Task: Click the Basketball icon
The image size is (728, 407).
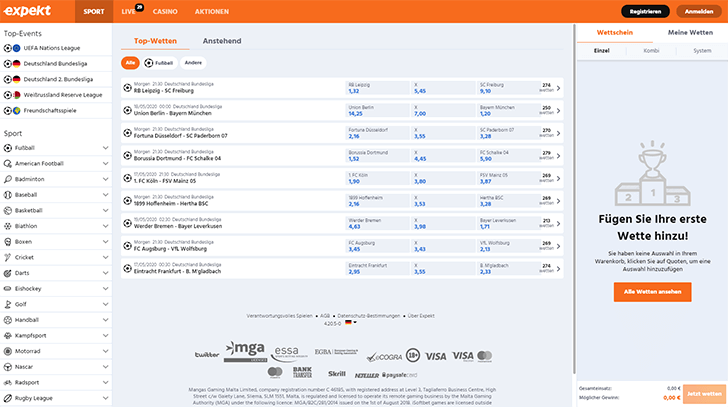Action: click(x=7, y=210)
